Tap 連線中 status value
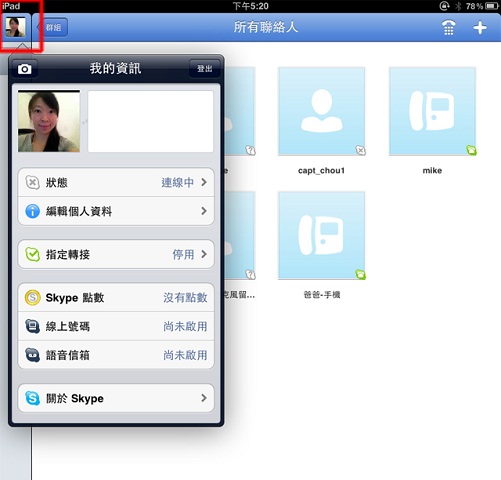This screenshot has height=480, width=501. 177,182
